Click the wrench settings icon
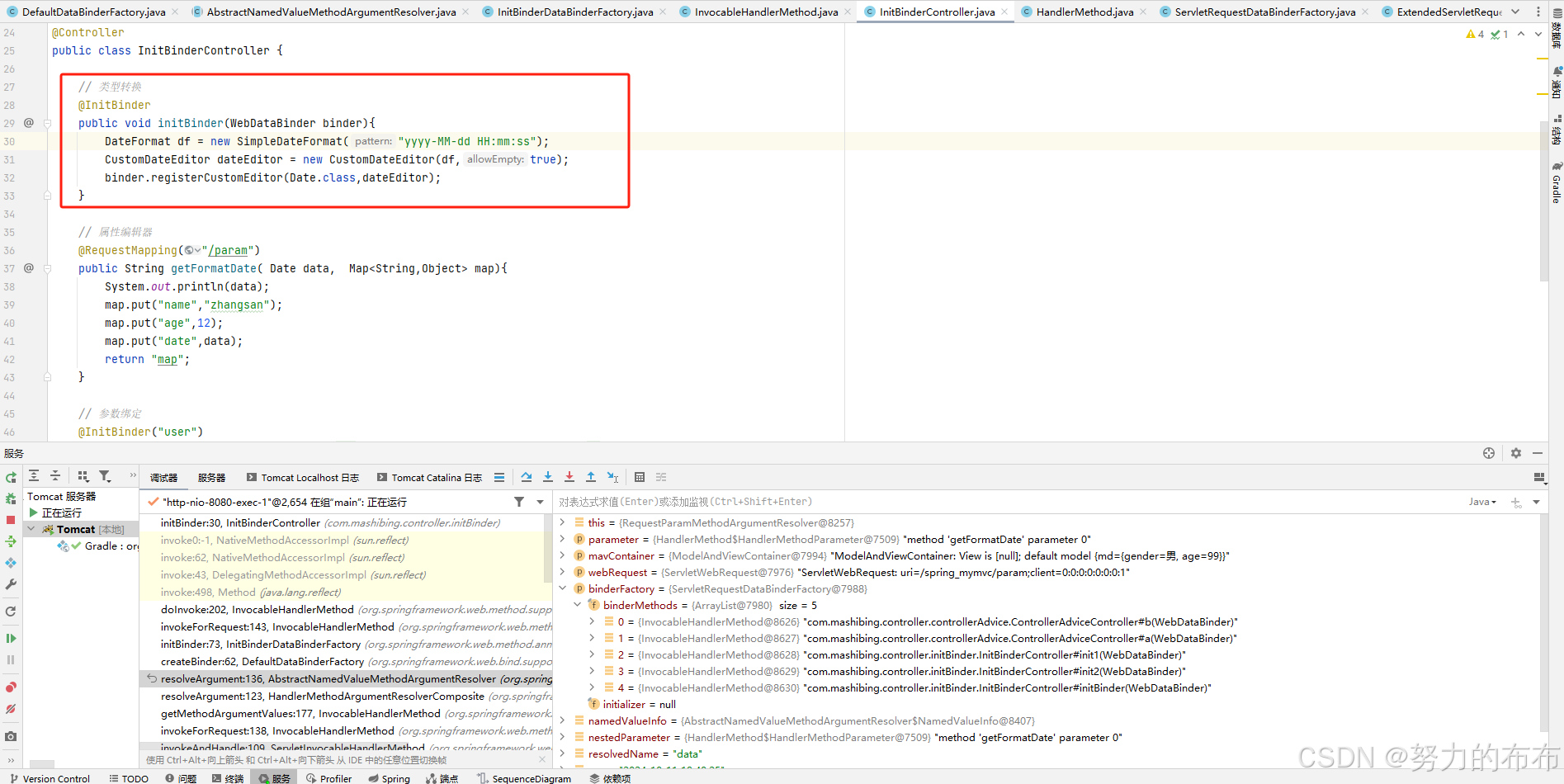 [x=11, y=584]
